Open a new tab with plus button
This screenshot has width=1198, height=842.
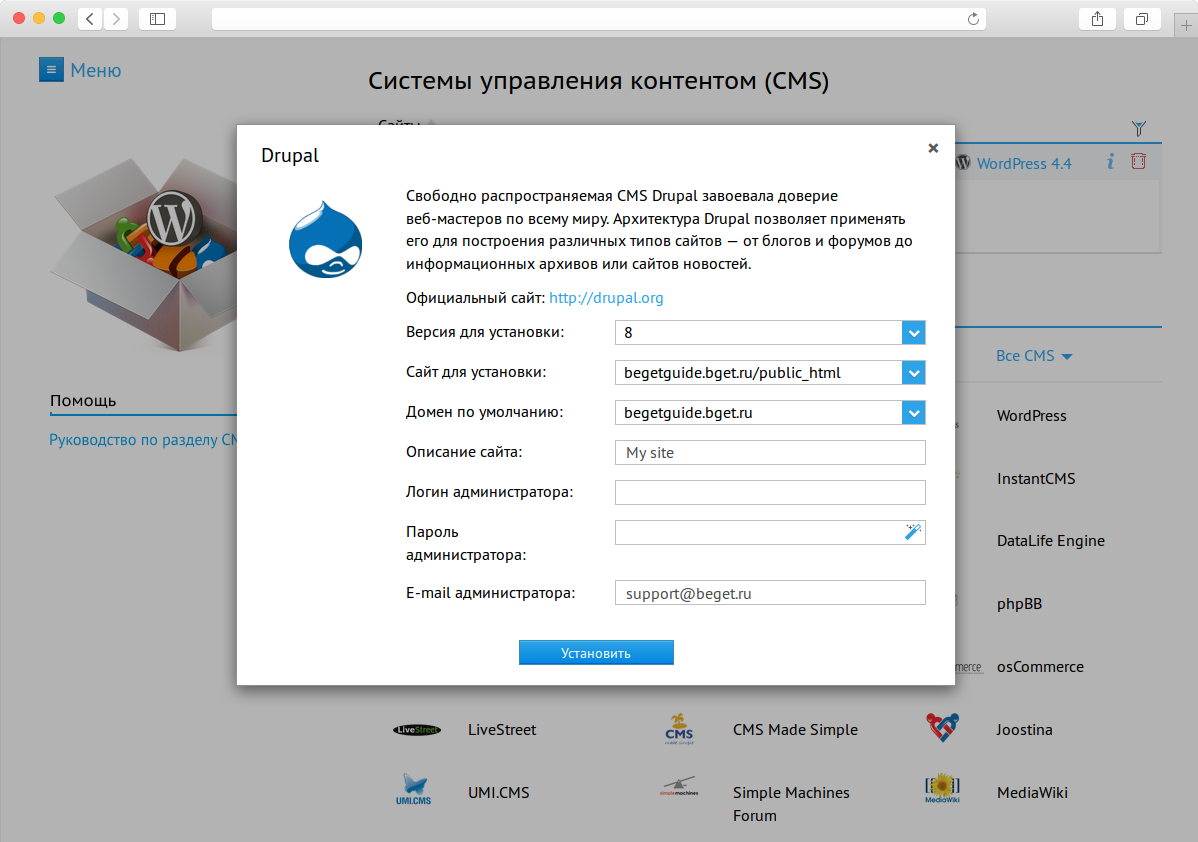pyautogui.click(x=1186, y=25)
